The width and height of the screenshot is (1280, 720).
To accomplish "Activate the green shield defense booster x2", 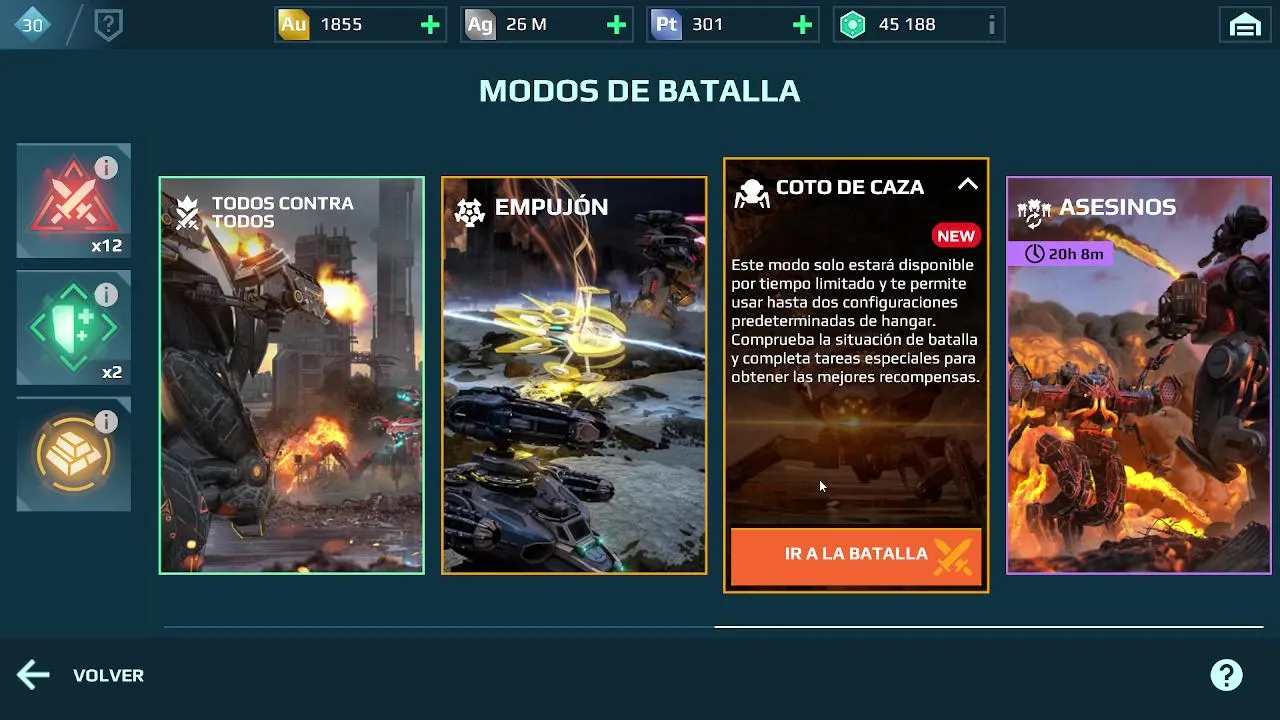I will pos(73,328).
